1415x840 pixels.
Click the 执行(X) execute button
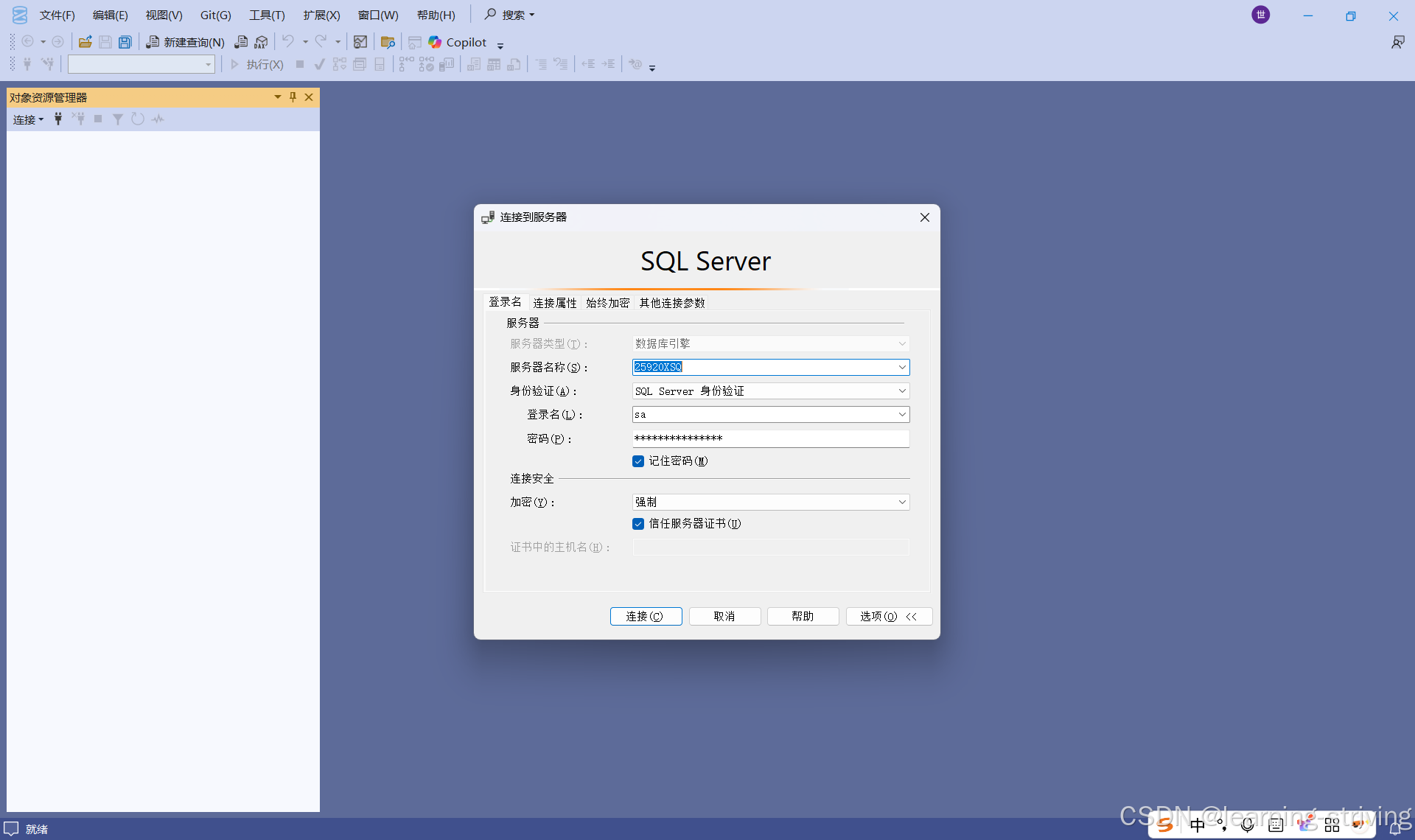257,65
